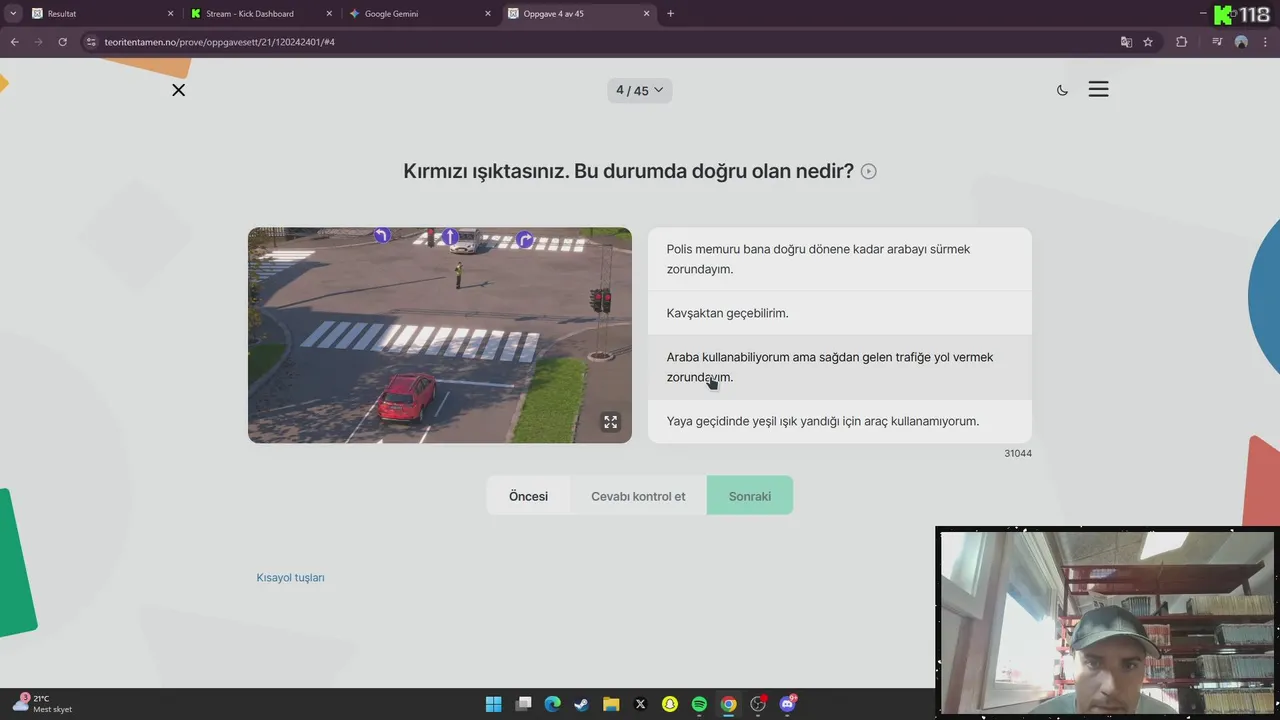Open the X app in taskbar
This screenshot has width=1280, height=720.
pos(640,704)
